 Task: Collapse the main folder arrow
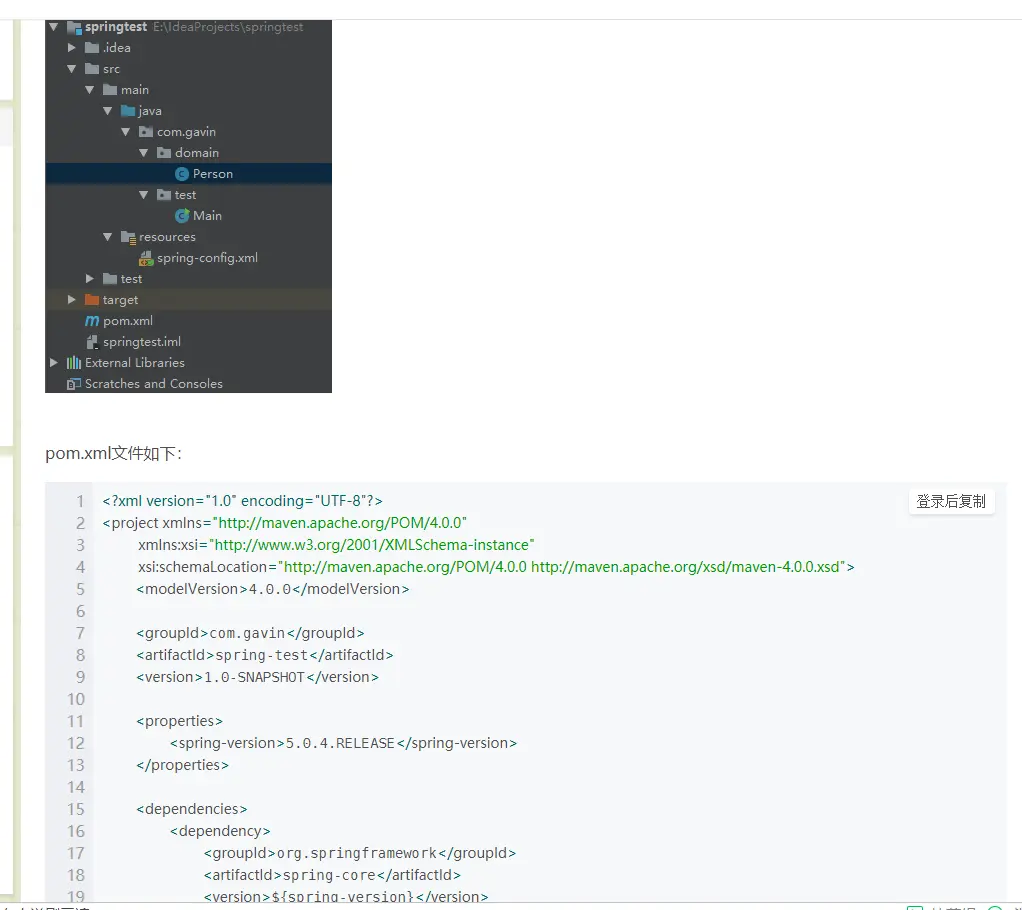(x=89, y=89)
